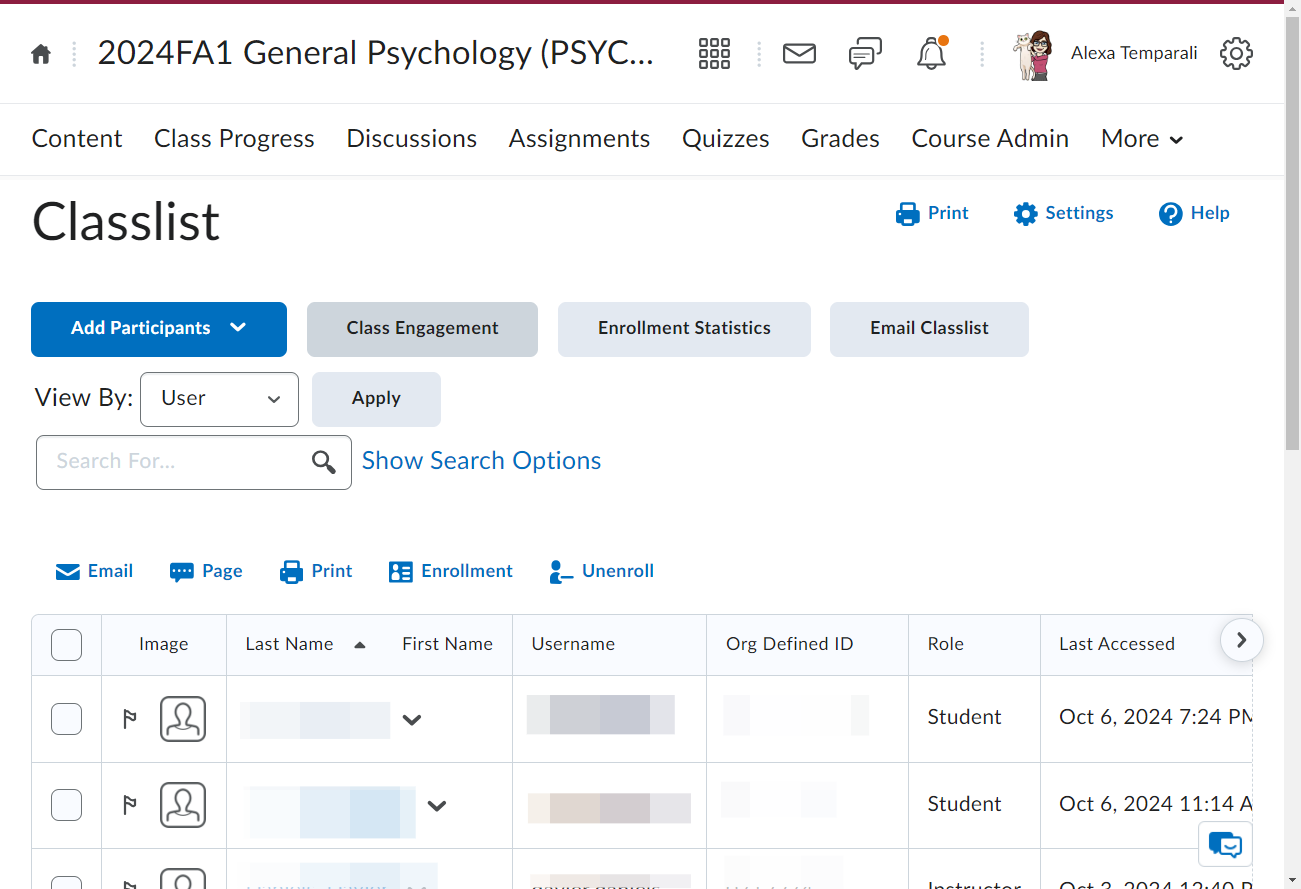Open the update alerts bell icon
1301x889 pixels.
coord(931,53)
